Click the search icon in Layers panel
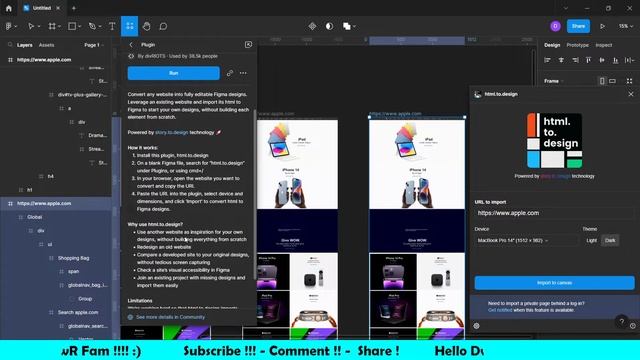This screenshot has width=640, height=360. (x=10, y=45)
